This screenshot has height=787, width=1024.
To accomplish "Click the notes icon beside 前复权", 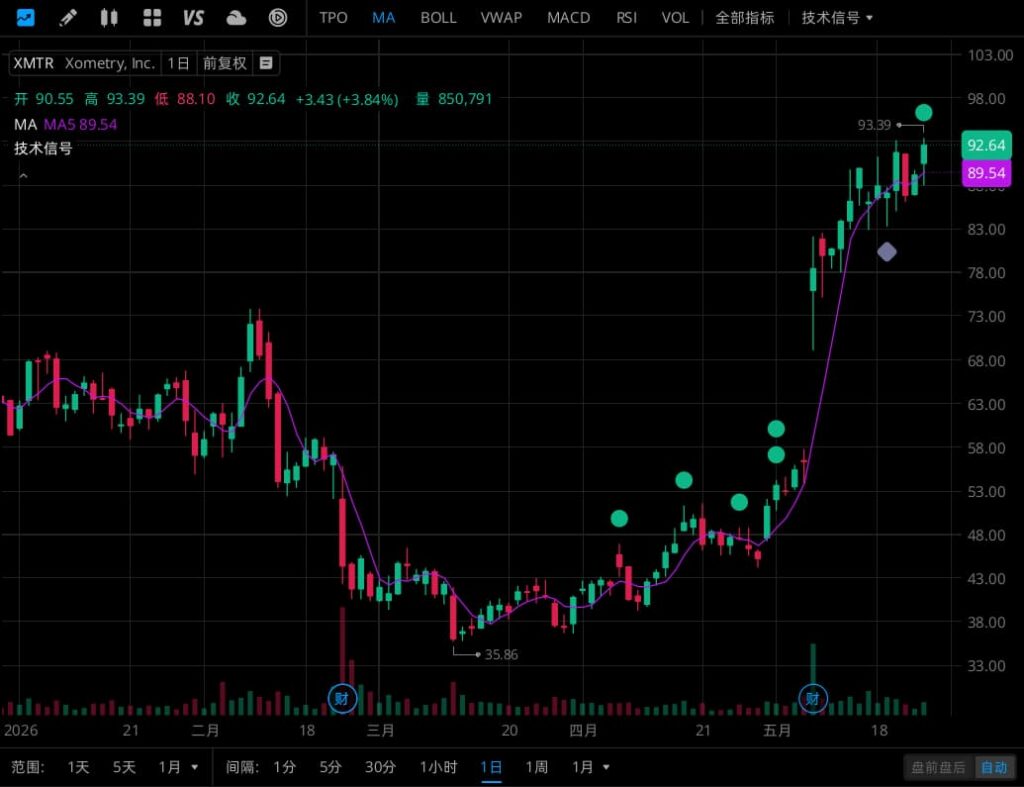I will coord(266,63).
